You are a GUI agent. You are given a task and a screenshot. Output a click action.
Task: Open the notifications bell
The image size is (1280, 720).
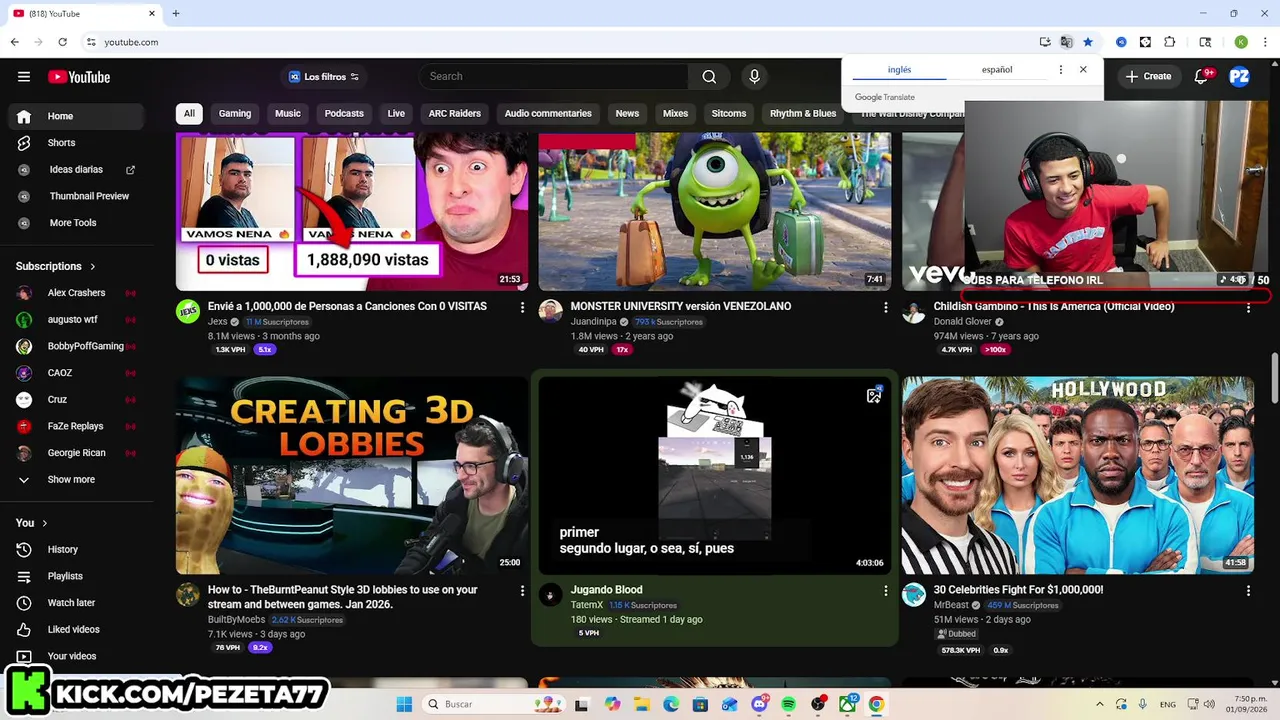coord(1202,77)
